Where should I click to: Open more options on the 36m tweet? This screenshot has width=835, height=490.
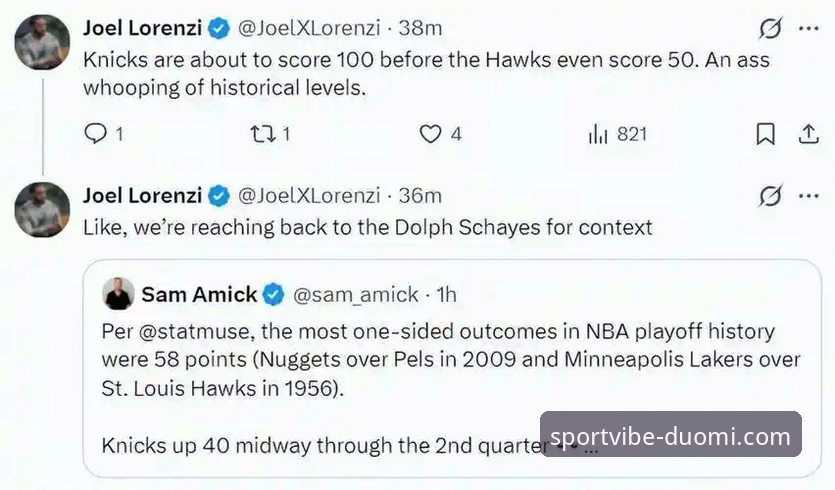click(x=809, y=196)
